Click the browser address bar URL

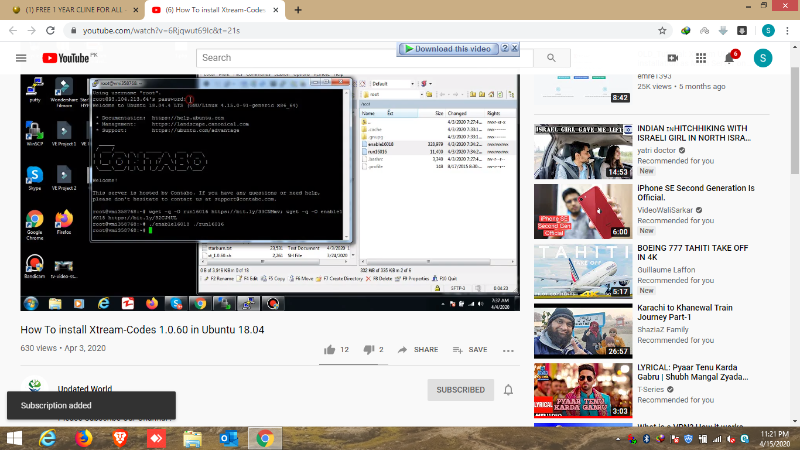coord(161,31)
